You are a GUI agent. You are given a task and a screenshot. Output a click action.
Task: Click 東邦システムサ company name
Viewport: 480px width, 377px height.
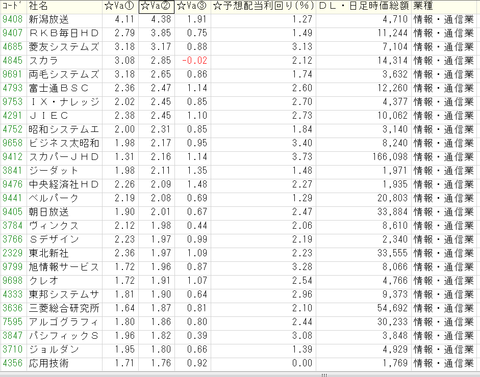[x=64, y=294]
